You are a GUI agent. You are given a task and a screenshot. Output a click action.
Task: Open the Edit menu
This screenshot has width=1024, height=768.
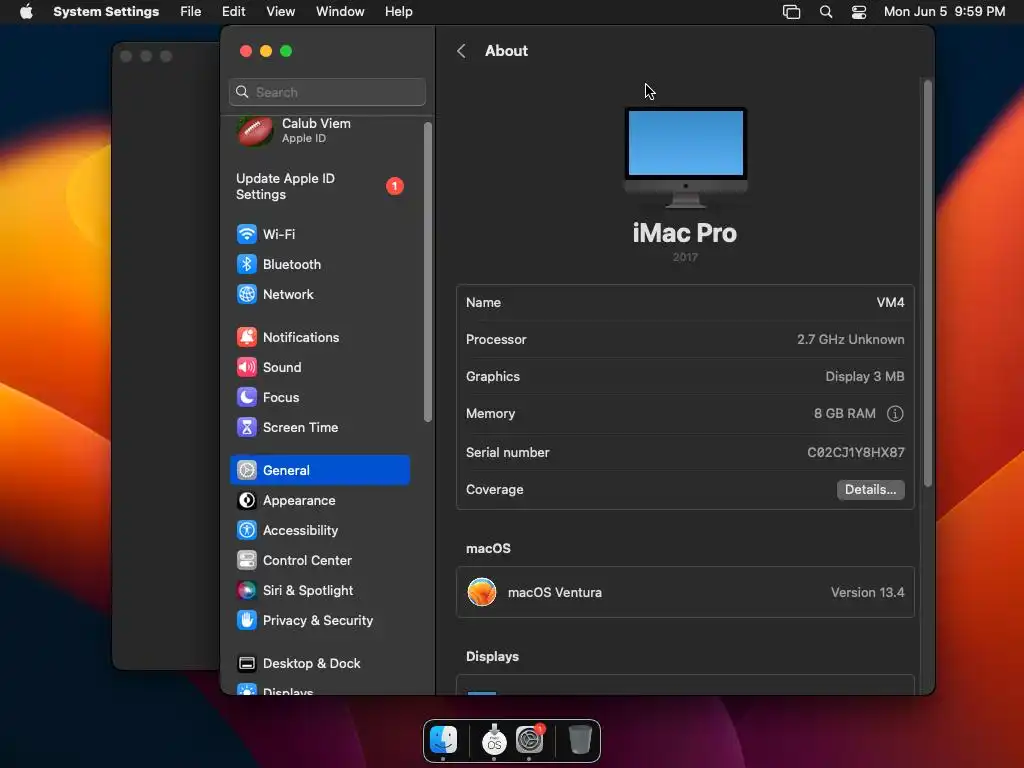pos(233,12)
